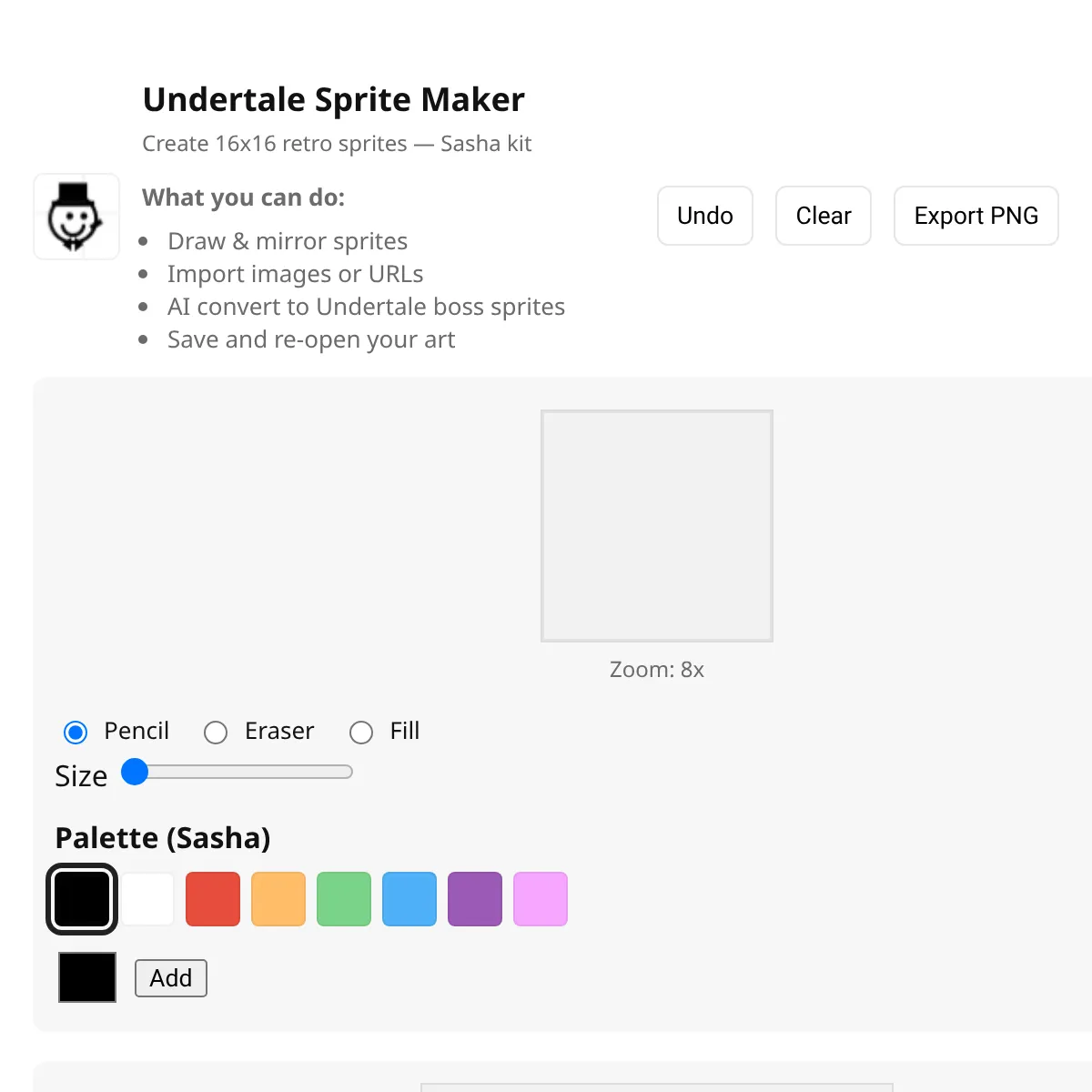The image size is (1092, 1092).
Task: Select the red palette color
Action: pos(213,899)
